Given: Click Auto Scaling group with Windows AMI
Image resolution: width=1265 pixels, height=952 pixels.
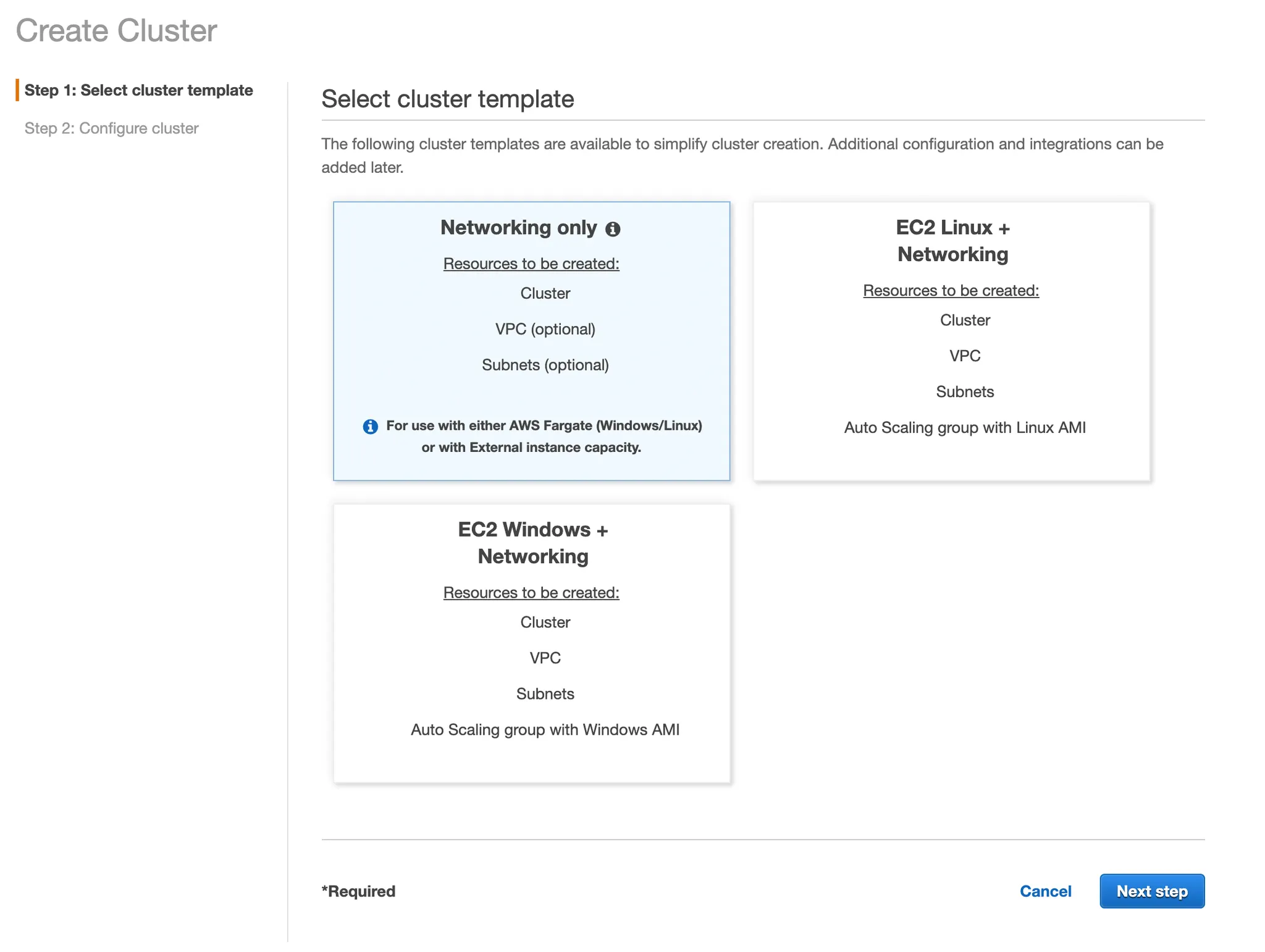Looking at the screenshot, I should tap(545, 730).
